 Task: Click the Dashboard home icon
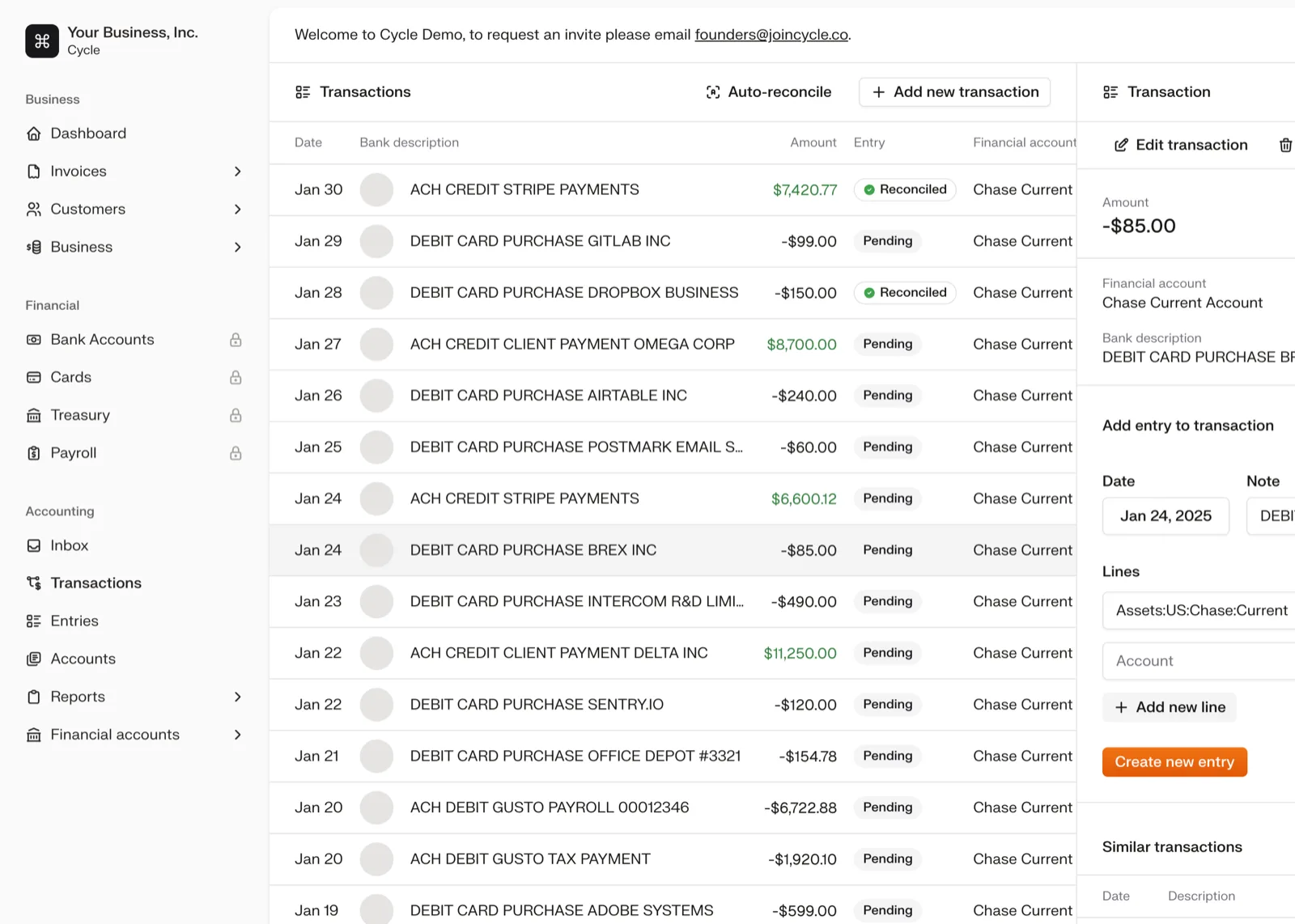point(34,134)
